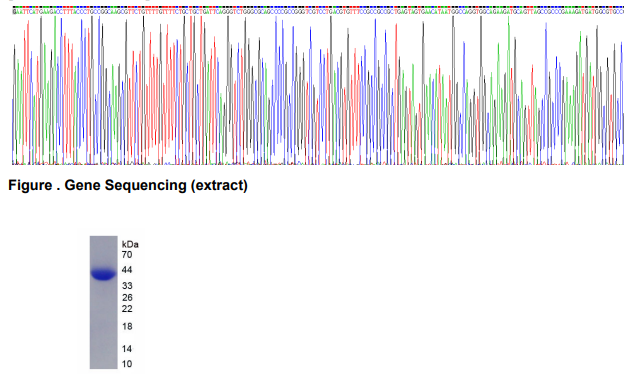Click the 14 kDa marker label
The height and width of the screenshot is (379, 636).
[127, 349]
